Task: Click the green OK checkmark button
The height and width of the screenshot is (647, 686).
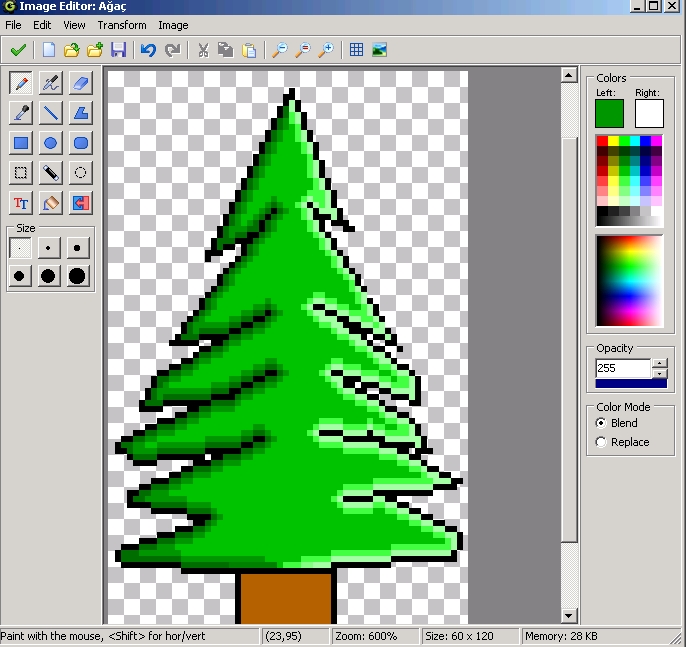Action: coord(18,50)
